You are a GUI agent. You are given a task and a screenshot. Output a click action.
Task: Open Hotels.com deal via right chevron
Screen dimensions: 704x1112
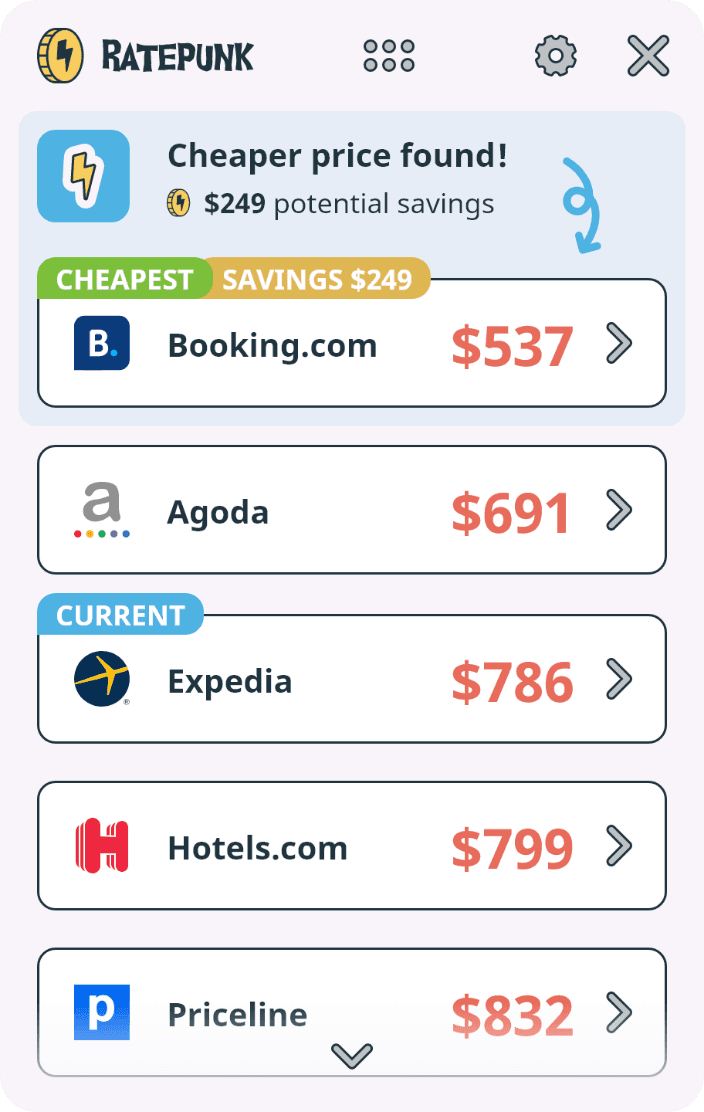point(619,845)
